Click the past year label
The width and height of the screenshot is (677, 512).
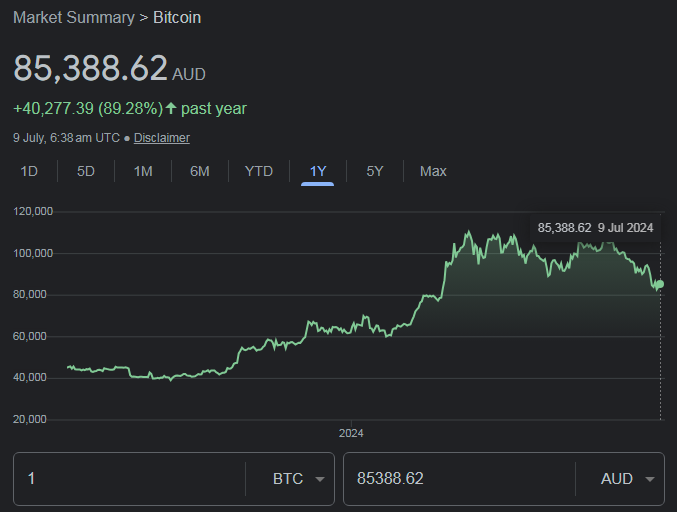click(214, 108)
